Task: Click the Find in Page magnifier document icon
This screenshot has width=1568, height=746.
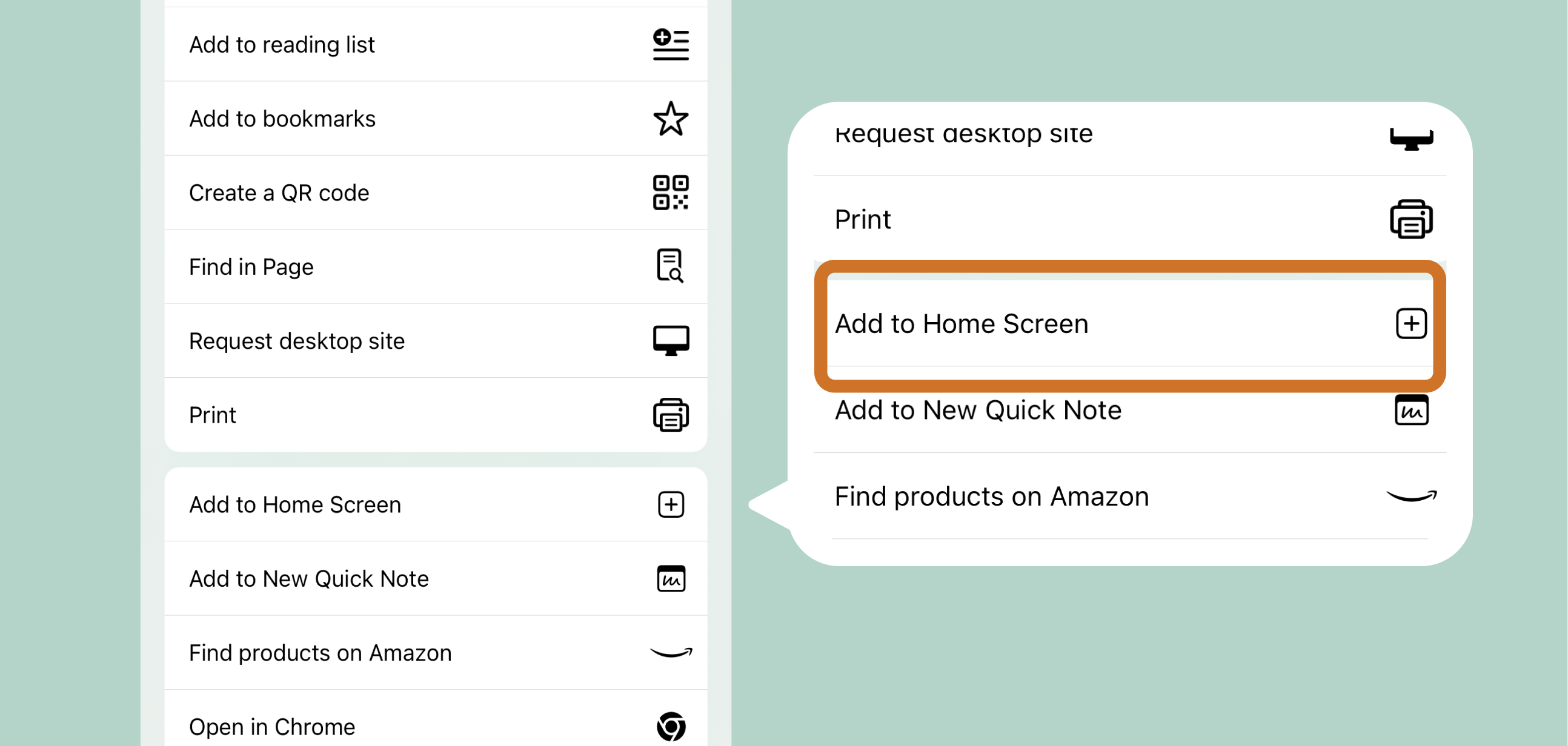Action: coord(669,266)
